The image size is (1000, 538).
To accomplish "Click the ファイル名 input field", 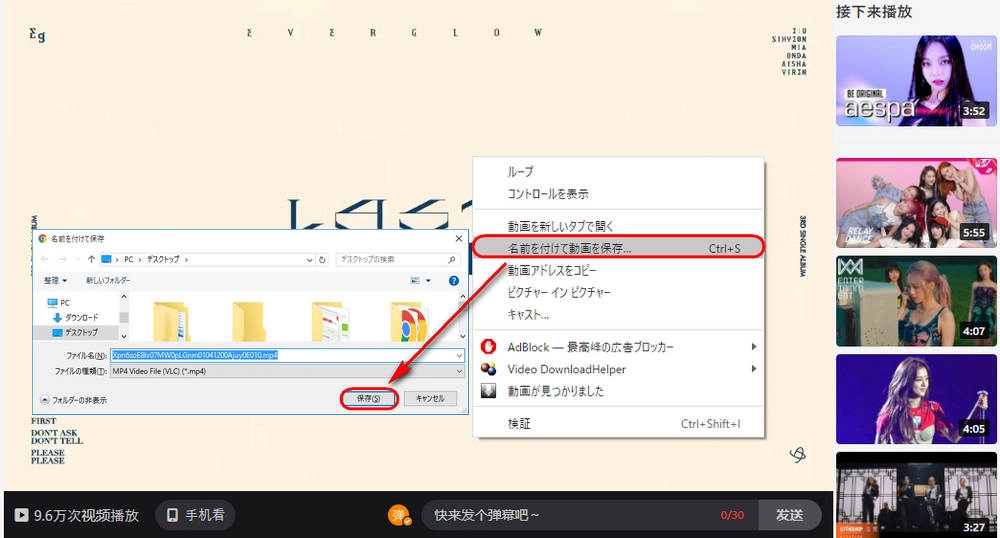I will pos(280,355).
